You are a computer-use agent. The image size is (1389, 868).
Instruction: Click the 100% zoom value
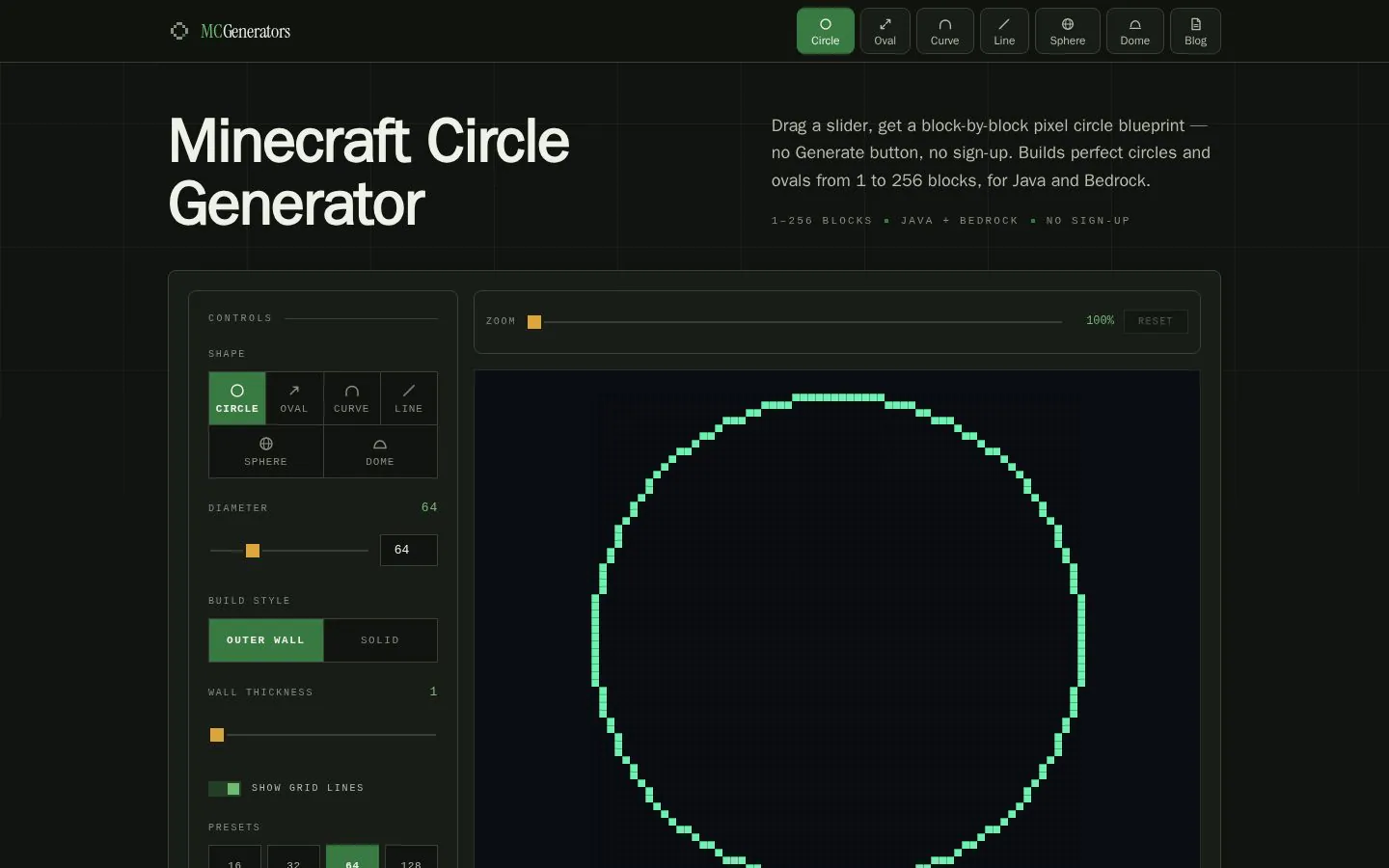[1100, 321]
